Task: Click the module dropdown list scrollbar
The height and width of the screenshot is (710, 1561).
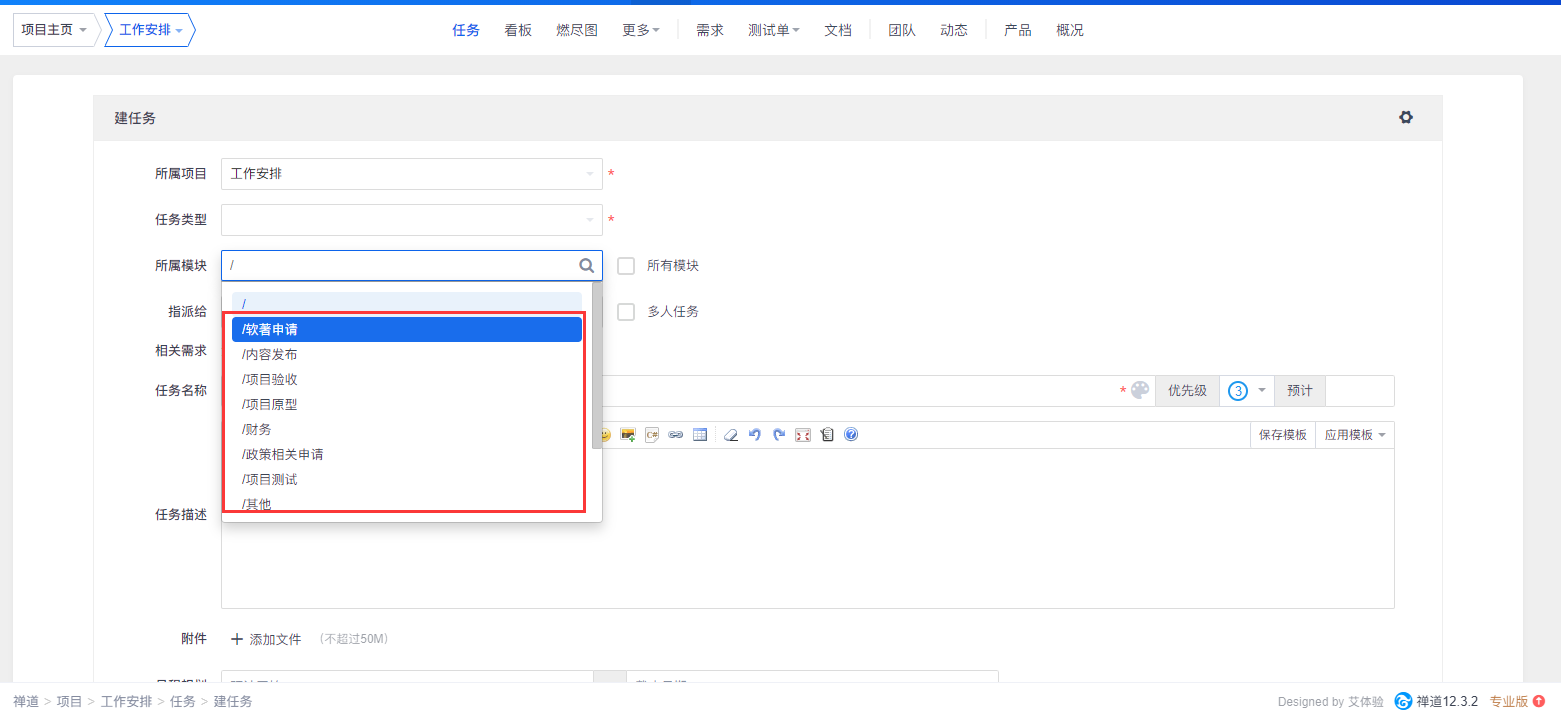Action: coord(597,366)
